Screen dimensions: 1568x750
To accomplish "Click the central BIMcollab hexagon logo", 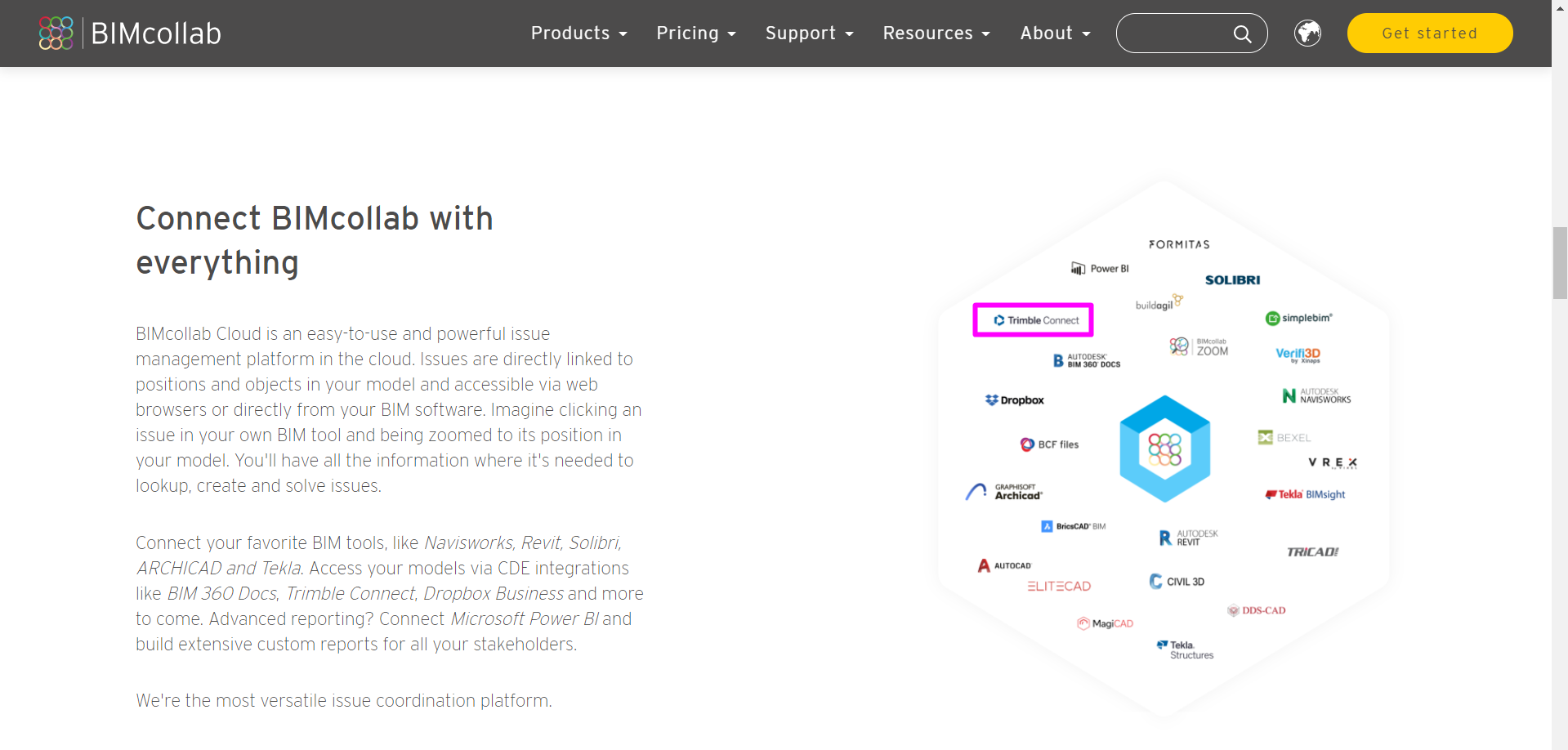I will (x=1164, y=449).
